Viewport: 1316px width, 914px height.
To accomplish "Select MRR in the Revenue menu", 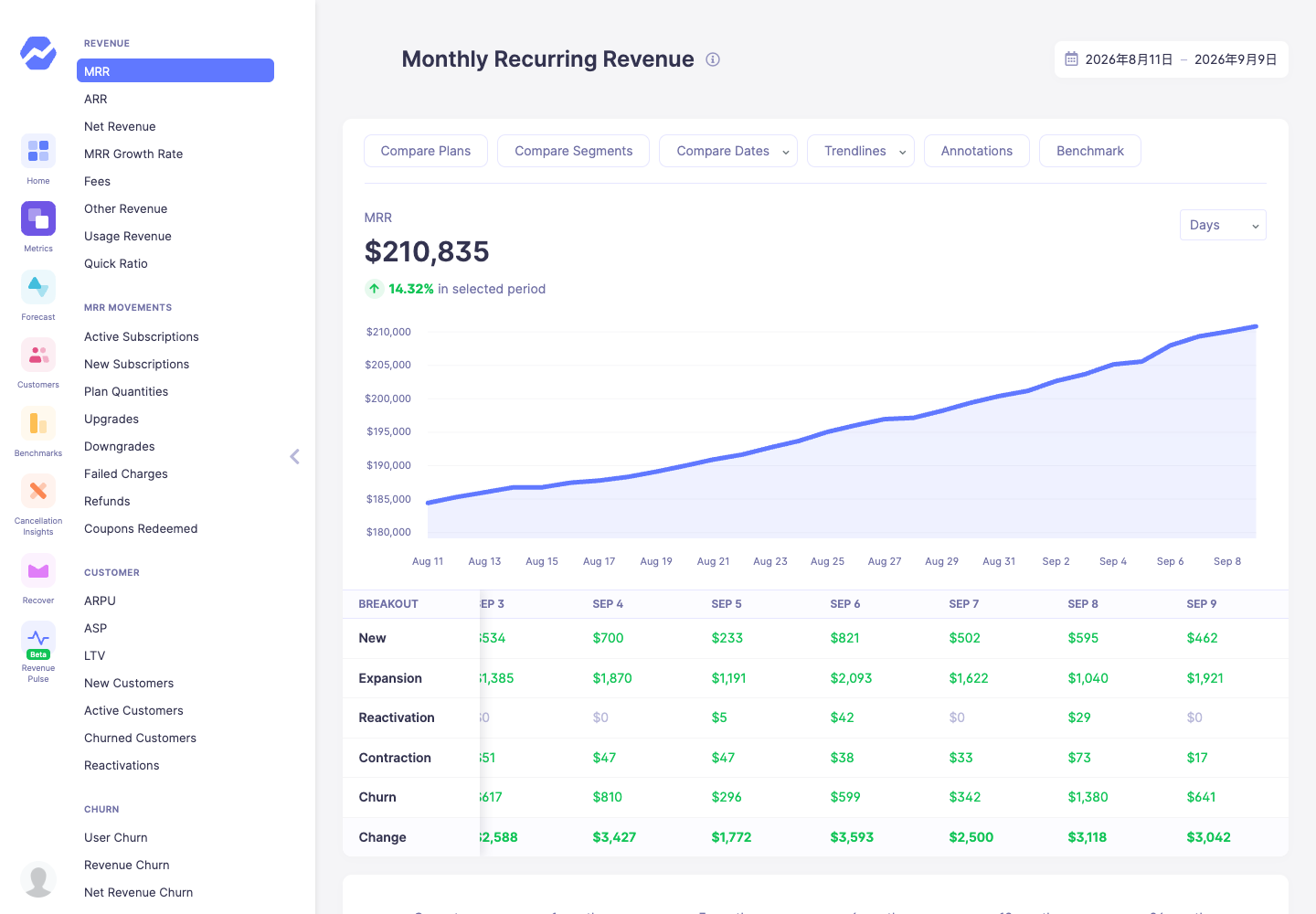I will 175,70.
